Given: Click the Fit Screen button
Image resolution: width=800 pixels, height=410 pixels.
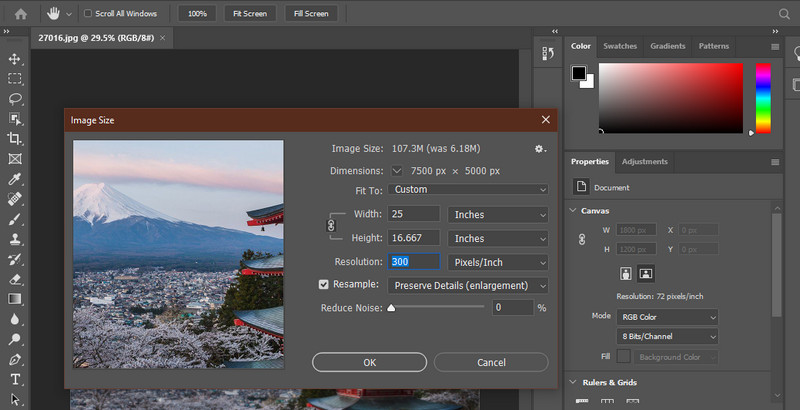Looking at the screenshot, I should click(249, 14).
